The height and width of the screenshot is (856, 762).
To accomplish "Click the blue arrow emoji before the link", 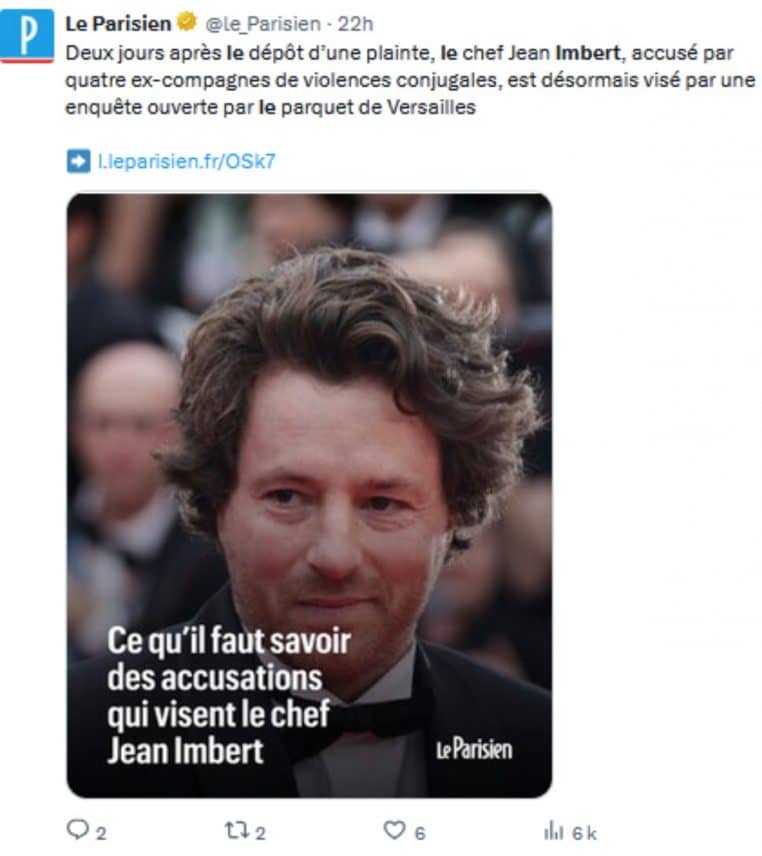I will (79, 162).
